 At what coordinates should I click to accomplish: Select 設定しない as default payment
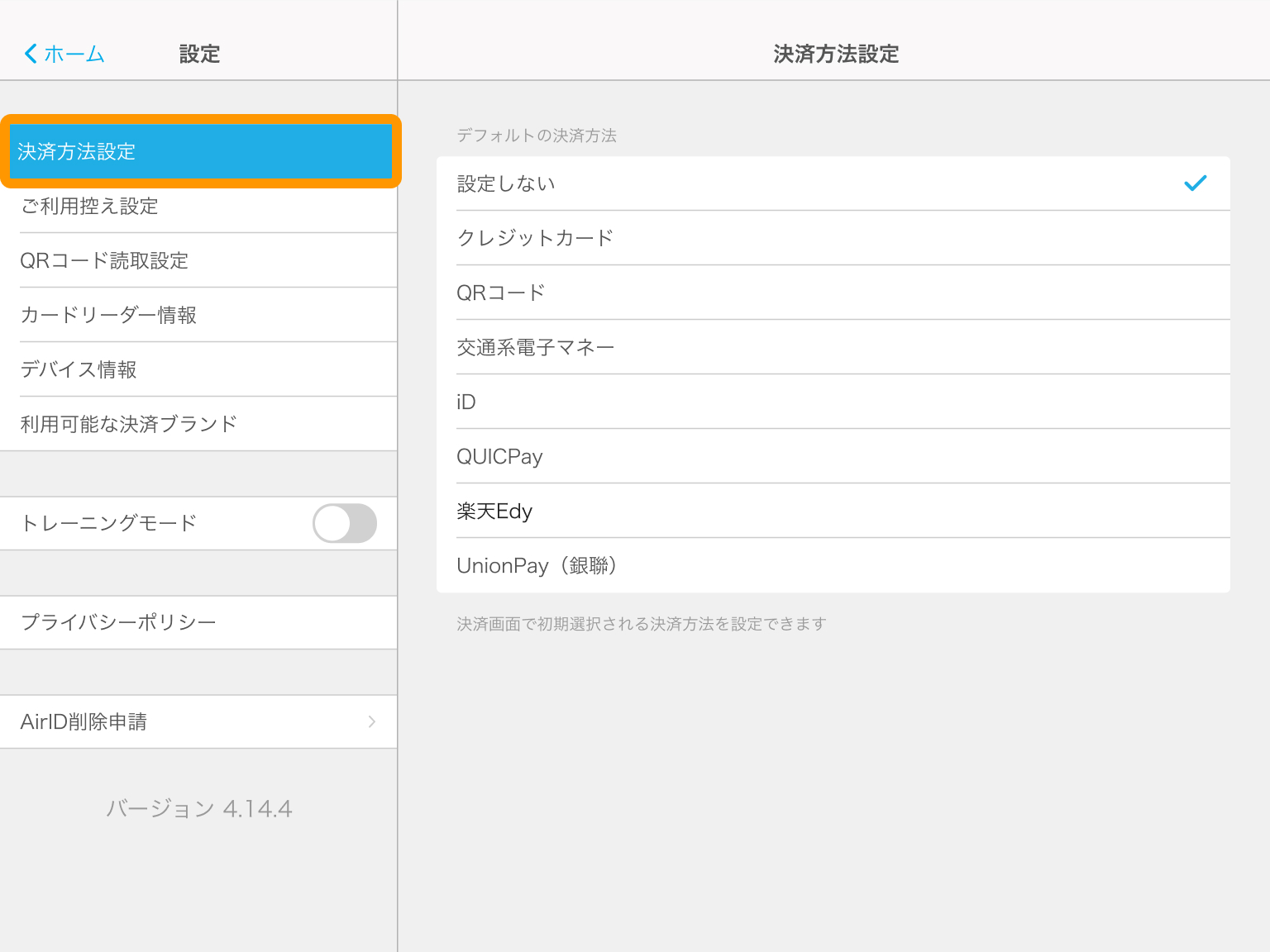833,183
